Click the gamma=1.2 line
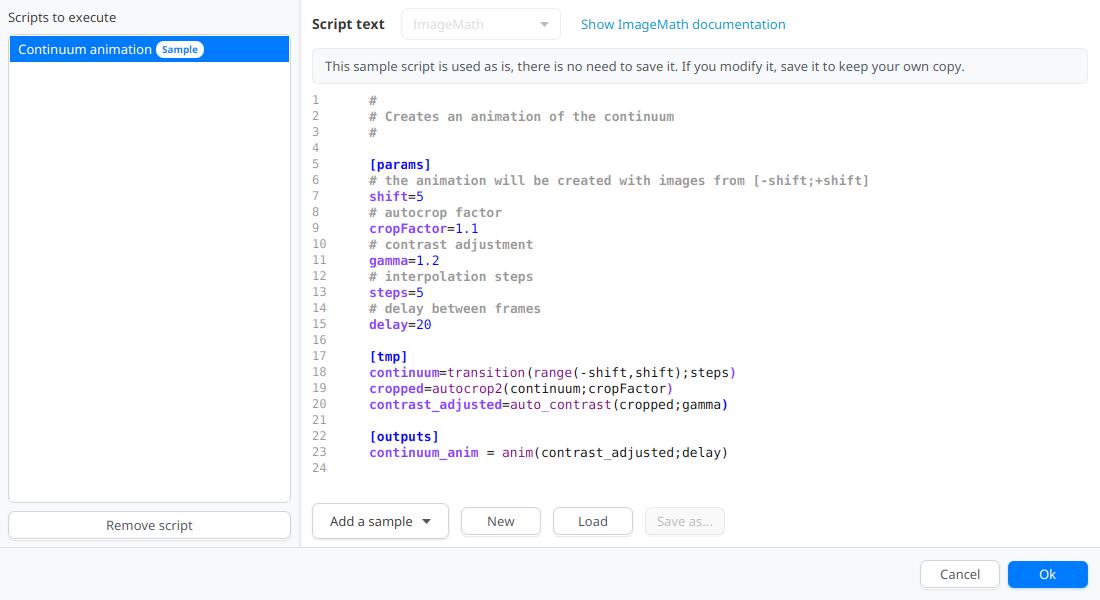The image size is (1100, 600). [x=404, y=260]
